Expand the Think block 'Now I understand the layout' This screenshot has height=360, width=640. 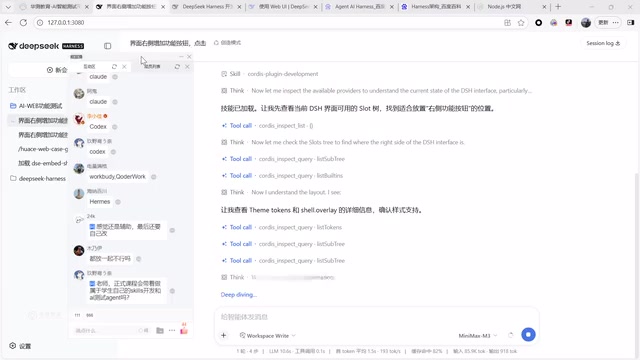pos(281,192)
